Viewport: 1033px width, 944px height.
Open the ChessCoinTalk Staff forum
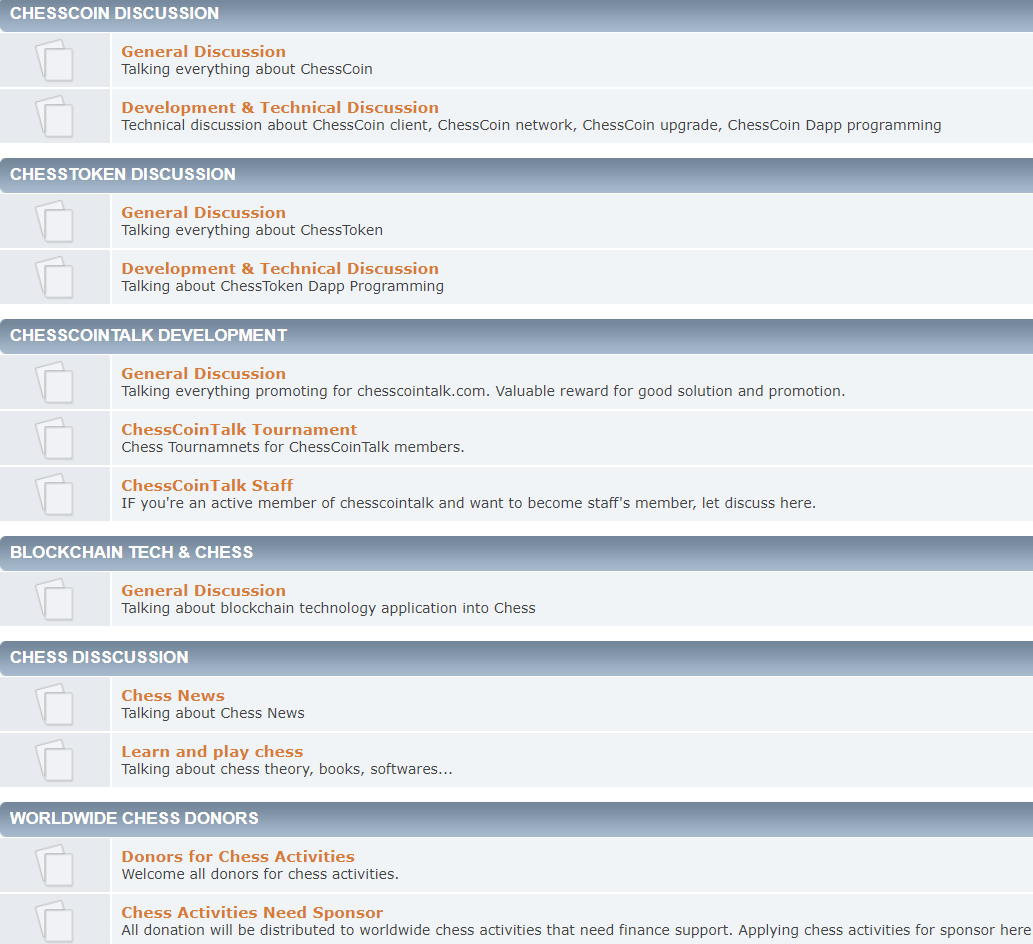click(x=207, y=486)
